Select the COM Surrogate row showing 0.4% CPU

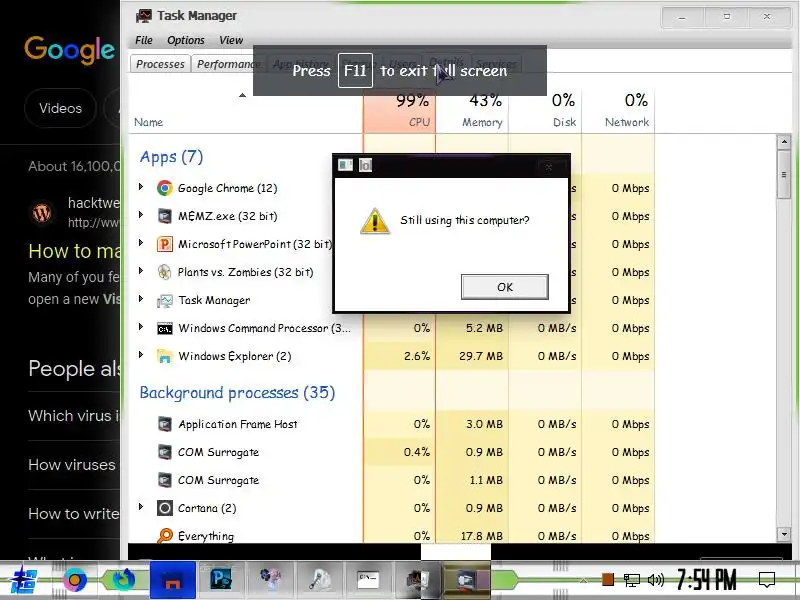pyautogui.click(x=391, y=452)
